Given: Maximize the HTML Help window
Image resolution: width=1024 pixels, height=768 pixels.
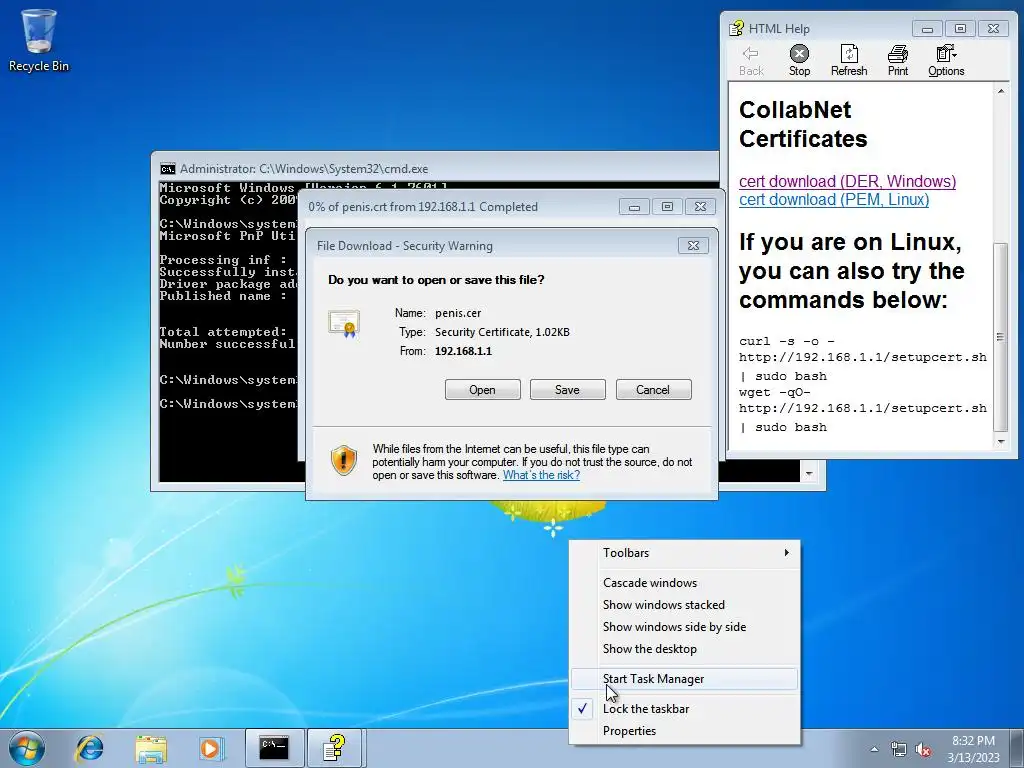Looking at the screenshot, I should click(960, 29).
